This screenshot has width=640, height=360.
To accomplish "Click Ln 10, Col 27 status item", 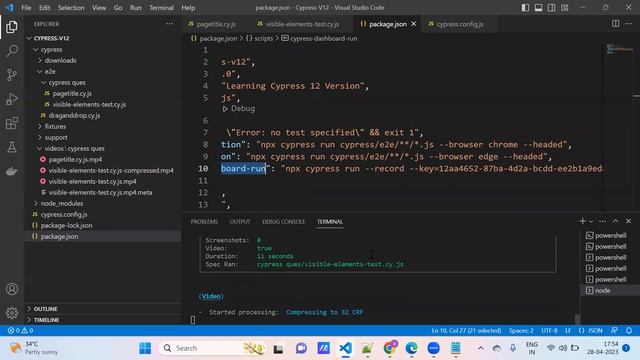I will point(467,330).
